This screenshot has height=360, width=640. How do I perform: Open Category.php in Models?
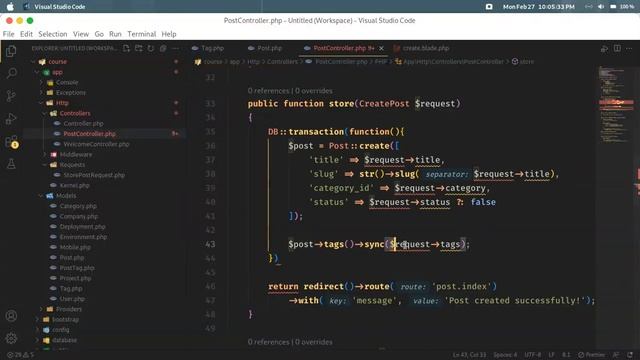coord(78,206)
